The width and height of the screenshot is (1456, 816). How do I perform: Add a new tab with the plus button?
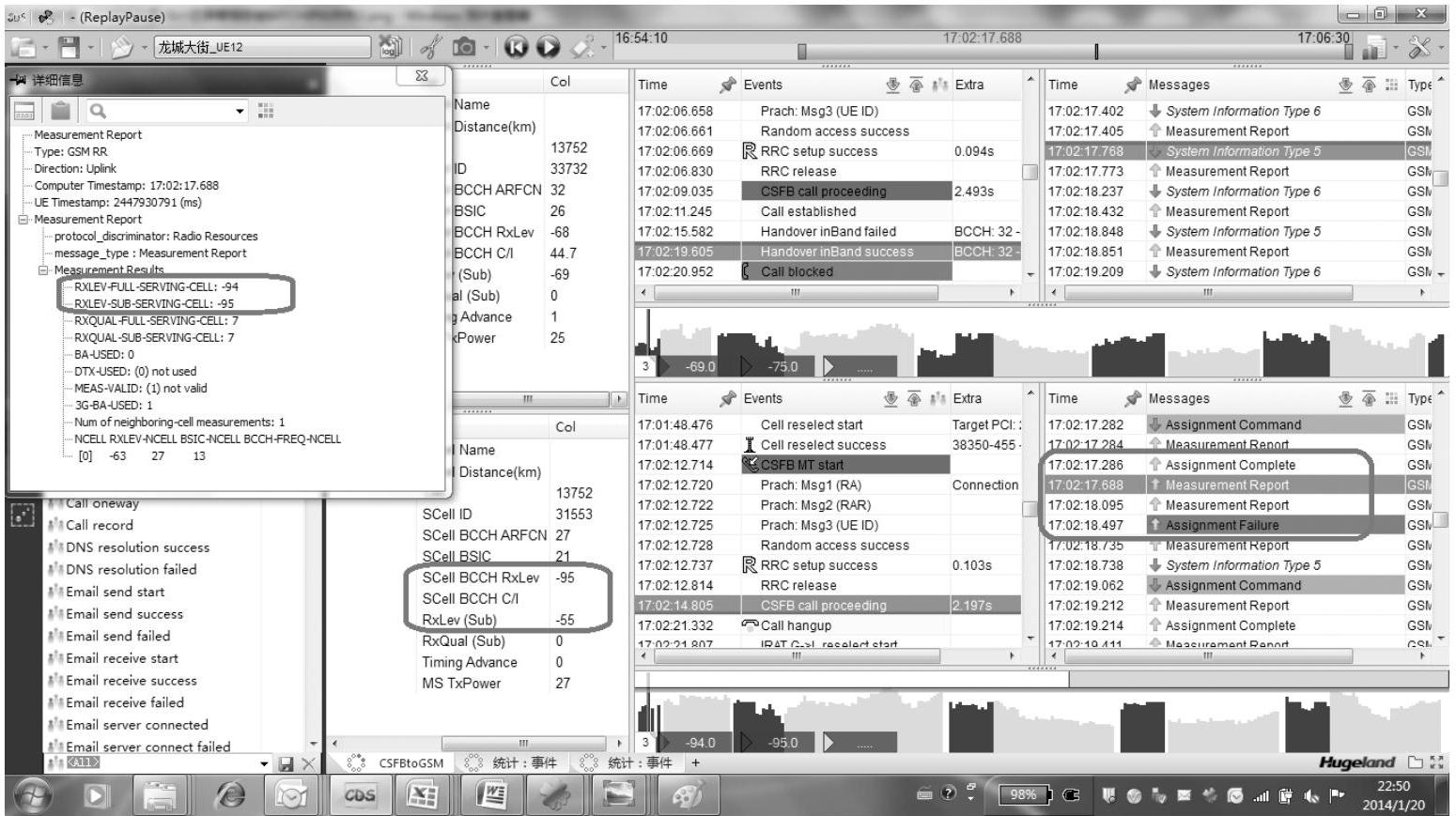pyautogui.click(x=696, y=763)
